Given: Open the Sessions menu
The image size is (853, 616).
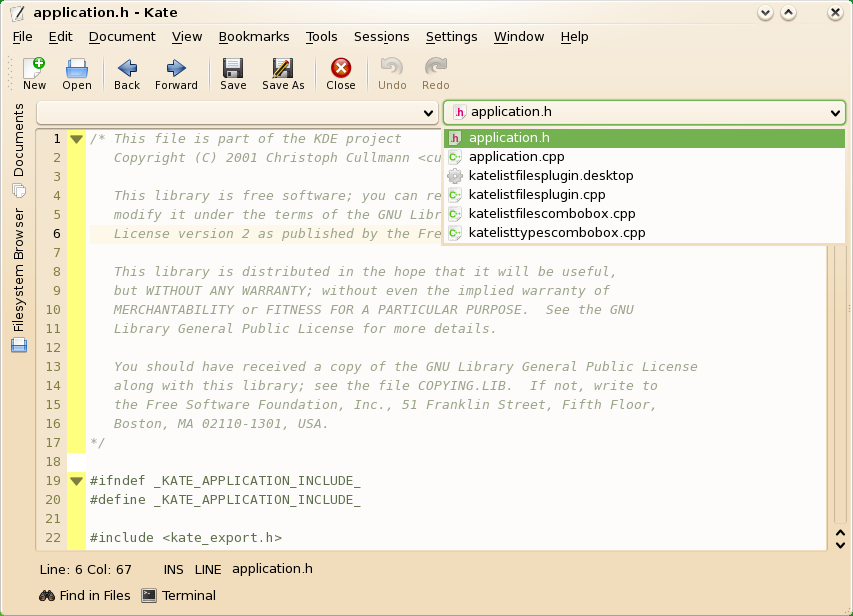Looking at the screenshot, I should pos(381,36).
